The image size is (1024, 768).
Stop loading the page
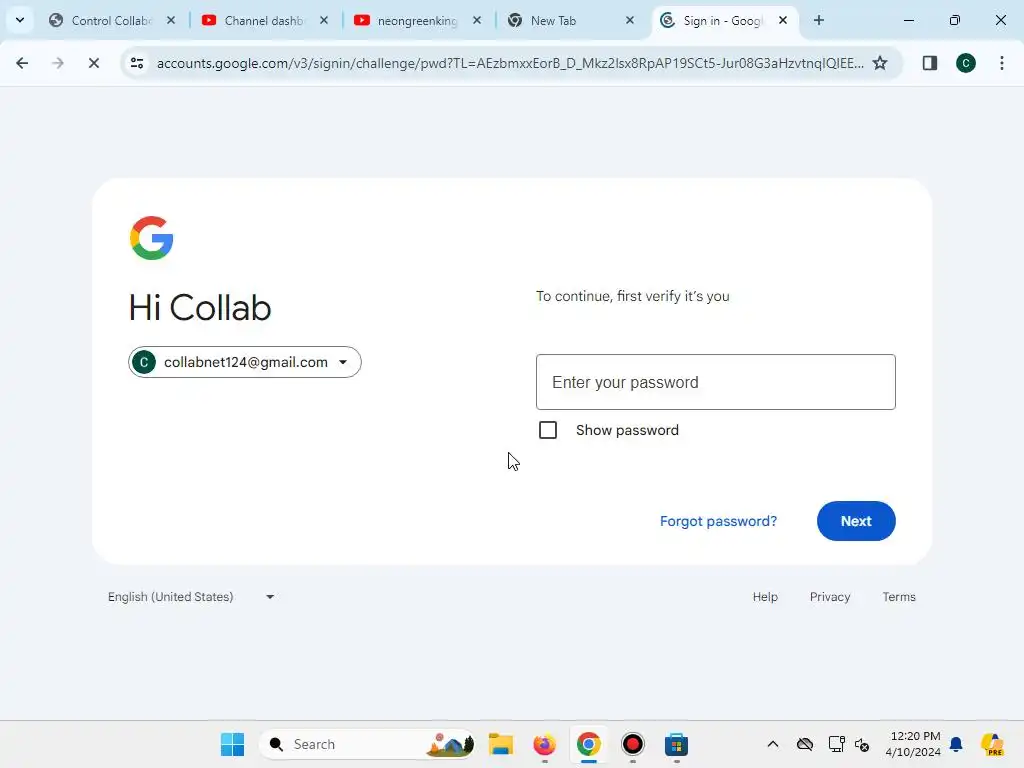point(93,63)
